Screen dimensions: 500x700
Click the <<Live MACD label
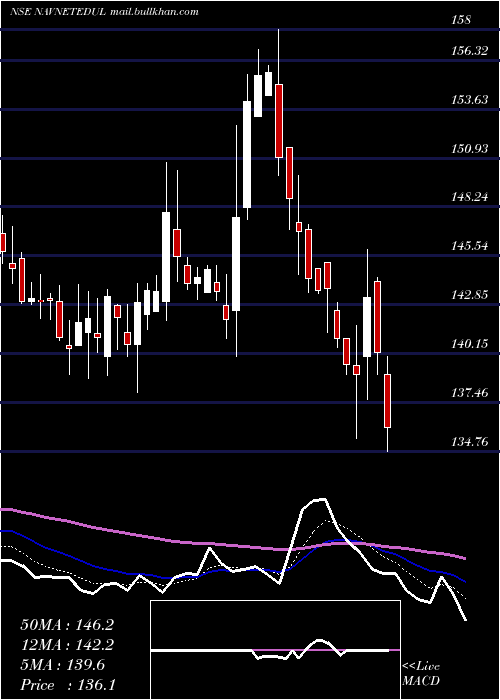(x=421, y=673)
